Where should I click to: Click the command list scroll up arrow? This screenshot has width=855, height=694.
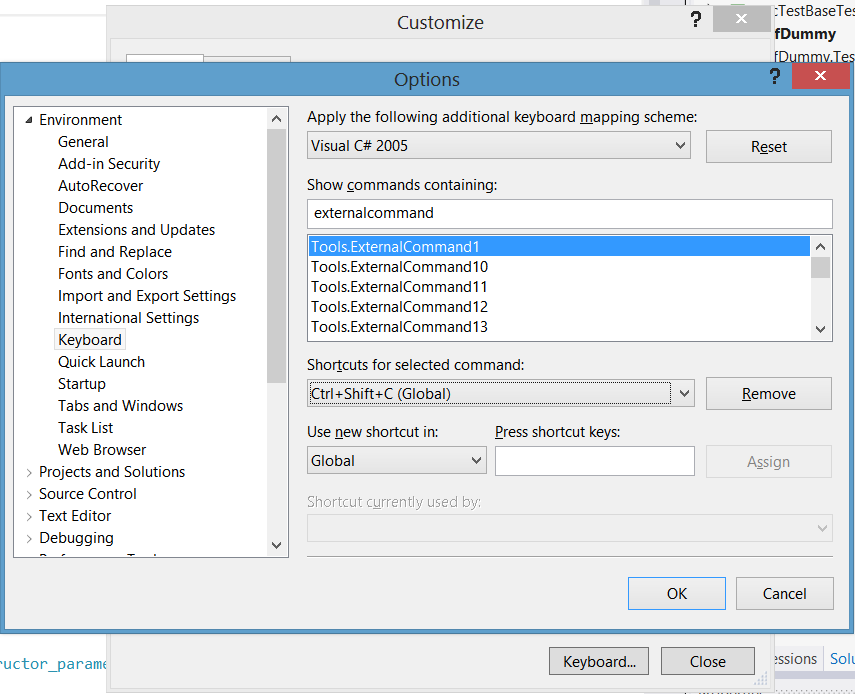click(820, 247)
